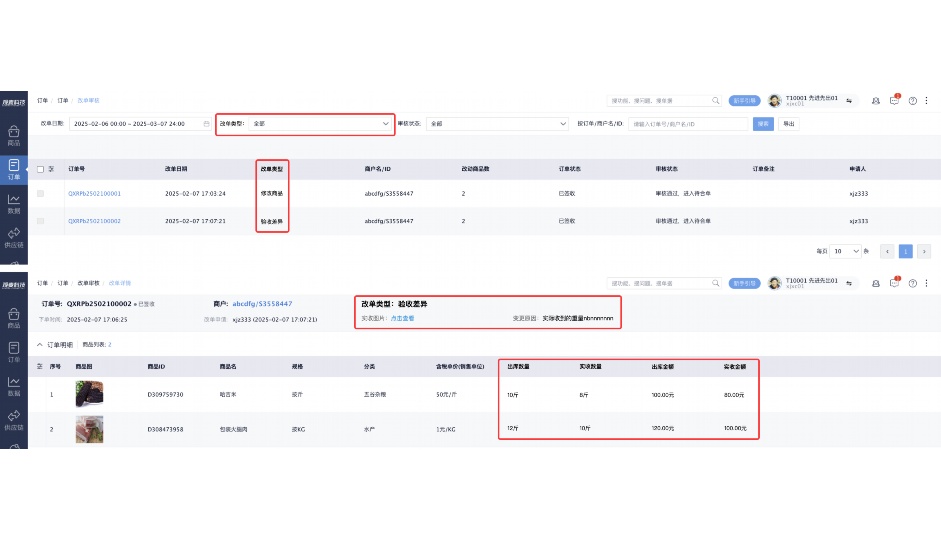Open the 审核状态 dropdown filter

[x=497, y=124]
